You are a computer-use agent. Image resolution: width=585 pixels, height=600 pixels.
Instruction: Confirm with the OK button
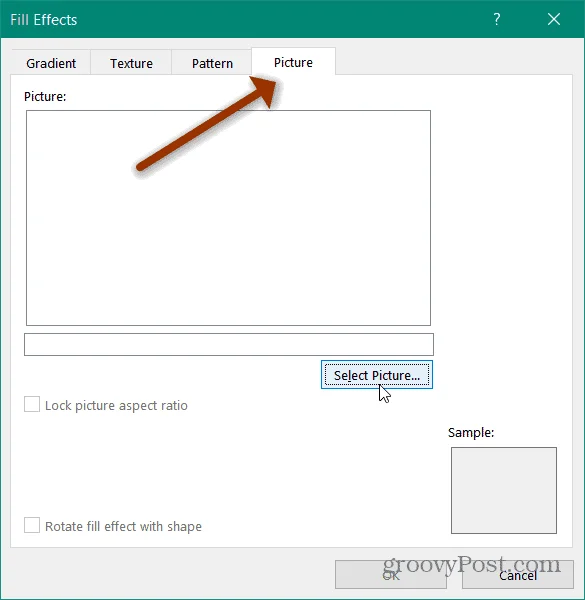[x=391, y=575]
